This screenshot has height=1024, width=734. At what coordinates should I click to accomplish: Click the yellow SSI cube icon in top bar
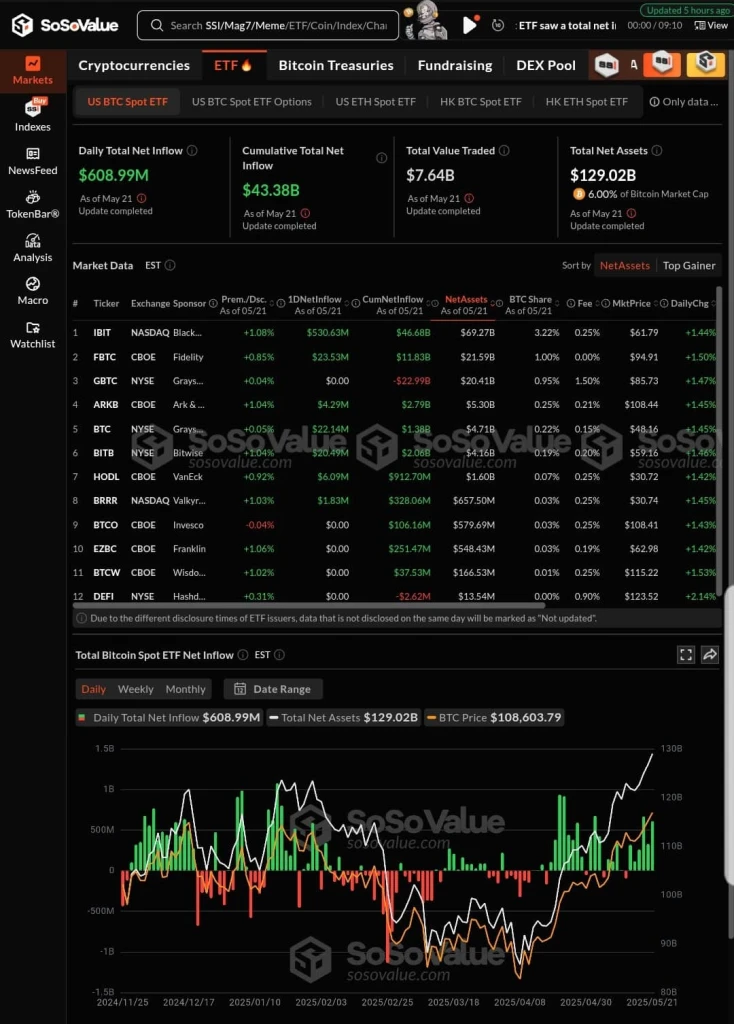tap(706, 65)
